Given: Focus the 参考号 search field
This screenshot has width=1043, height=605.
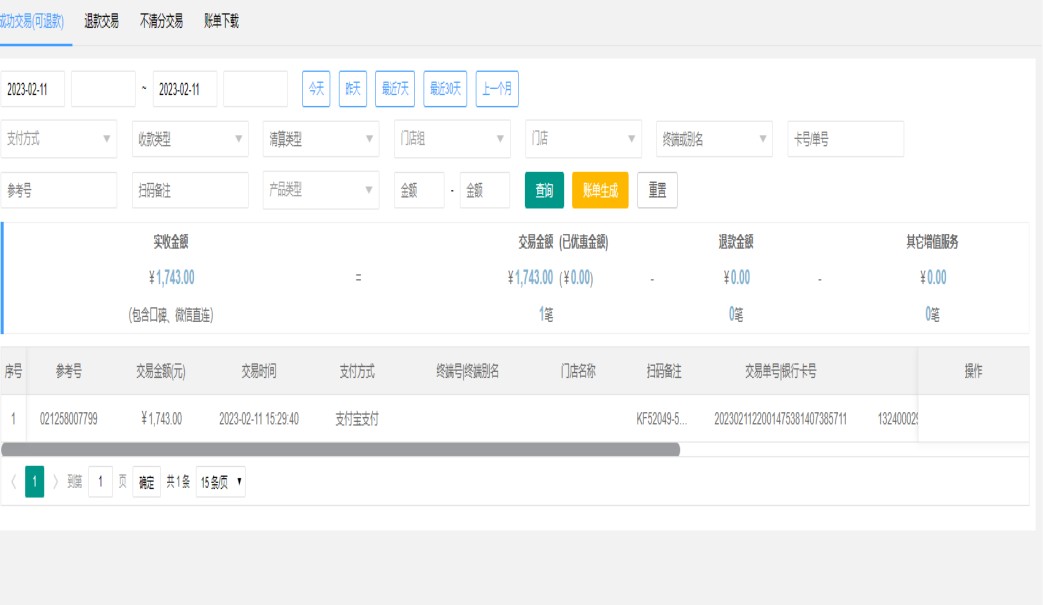Looking at the screenshot, I should pos(59,190).
